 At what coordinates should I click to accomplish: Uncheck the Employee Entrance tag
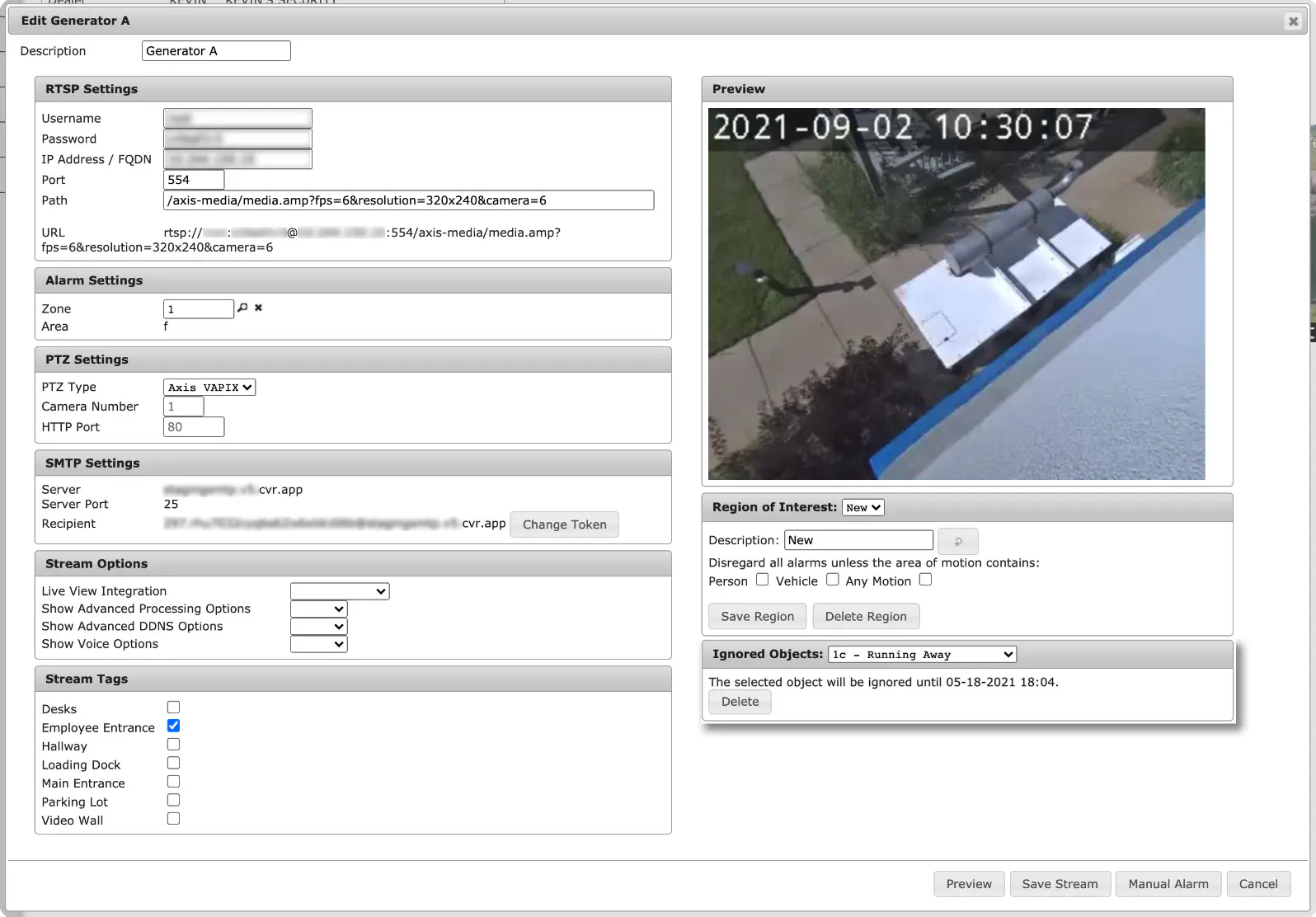tap(173, 726)
